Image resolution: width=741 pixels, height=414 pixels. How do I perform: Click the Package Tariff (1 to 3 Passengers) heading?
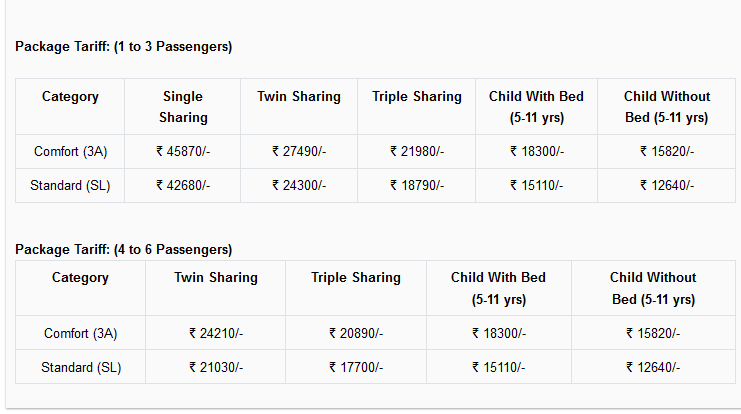click(x=123, y=46)
